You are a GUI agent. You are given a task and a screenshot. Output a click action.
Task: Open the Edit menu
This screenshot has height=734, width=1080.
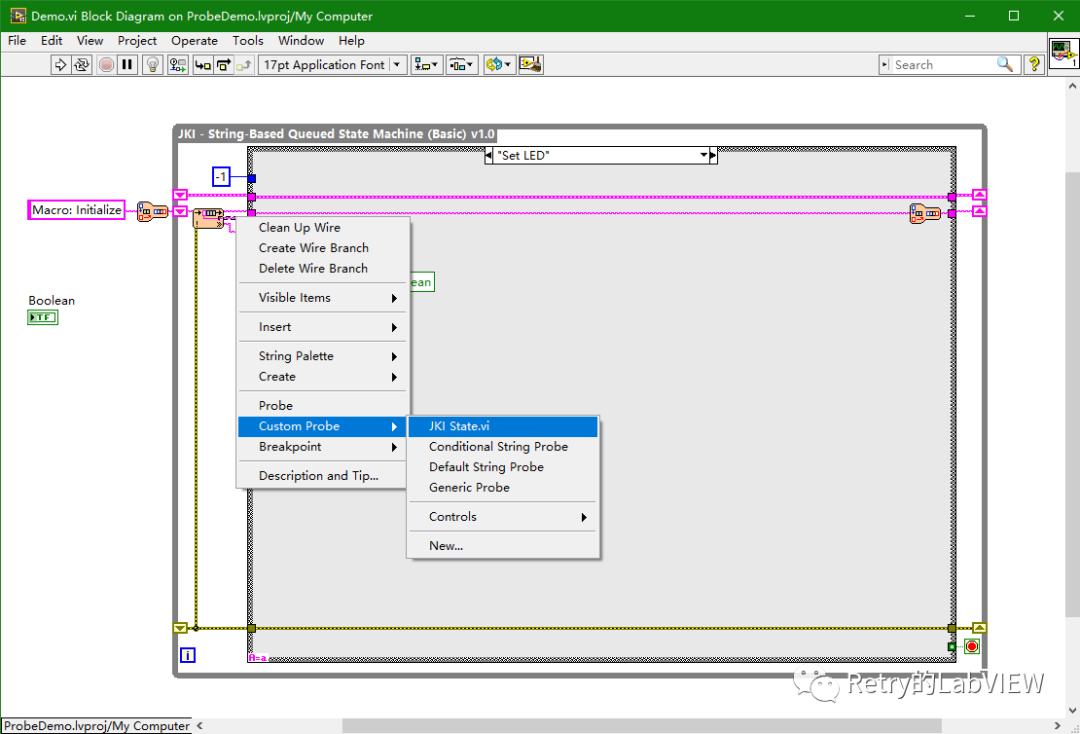(x=52, y=41)
